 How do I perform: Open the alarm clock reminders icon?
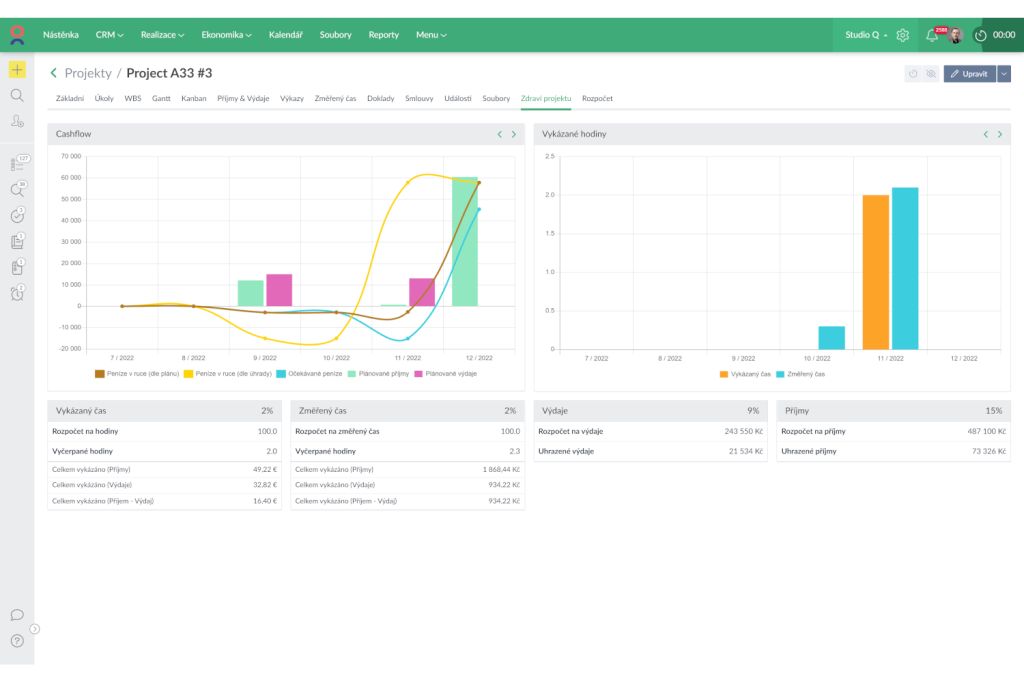click(17, 293)
